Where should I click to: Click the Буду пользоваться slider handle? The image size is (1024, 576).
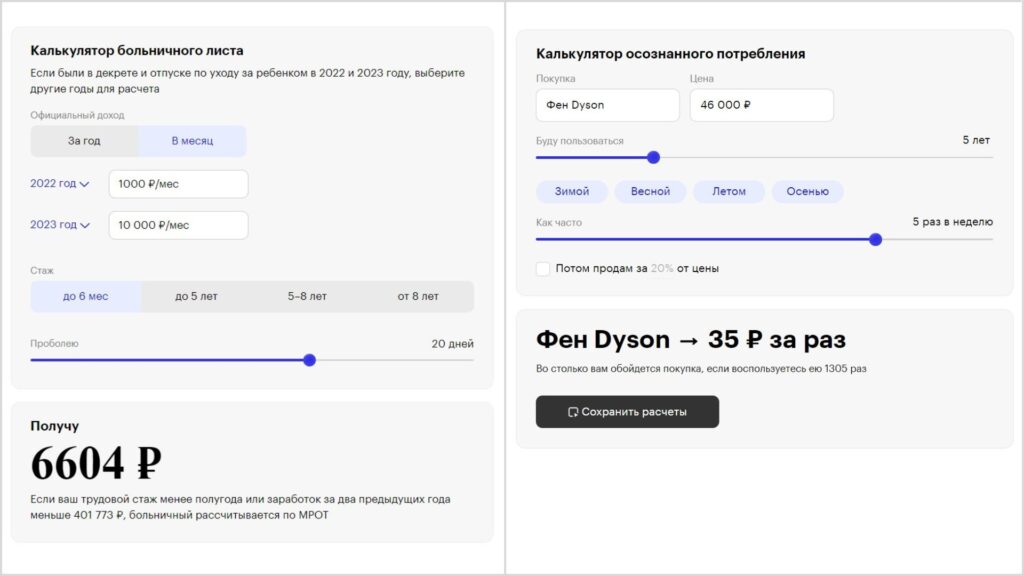tap(653, 157)
